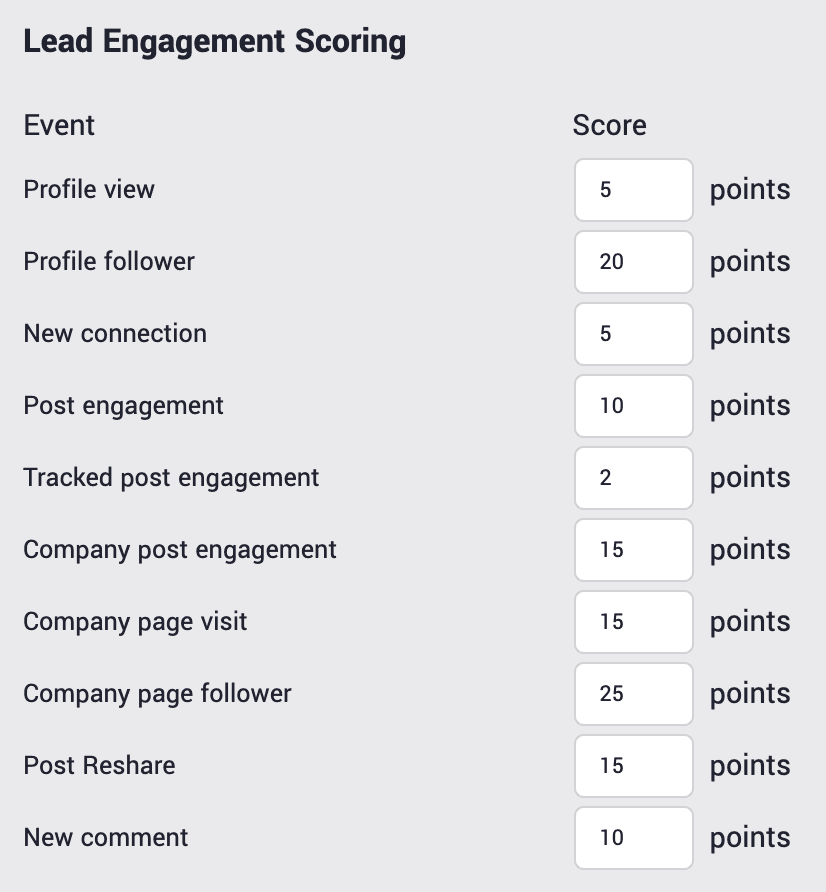Click the Event column header
The height and width of the screenshot is (892, 826).
[x=59, y=125]
